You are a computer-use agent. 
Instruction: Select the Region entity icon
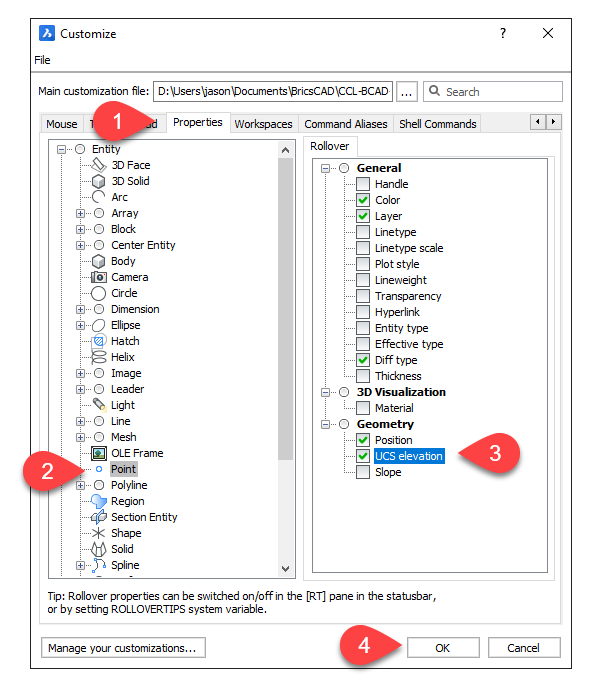pyautogui.click(x=98, y=501)
